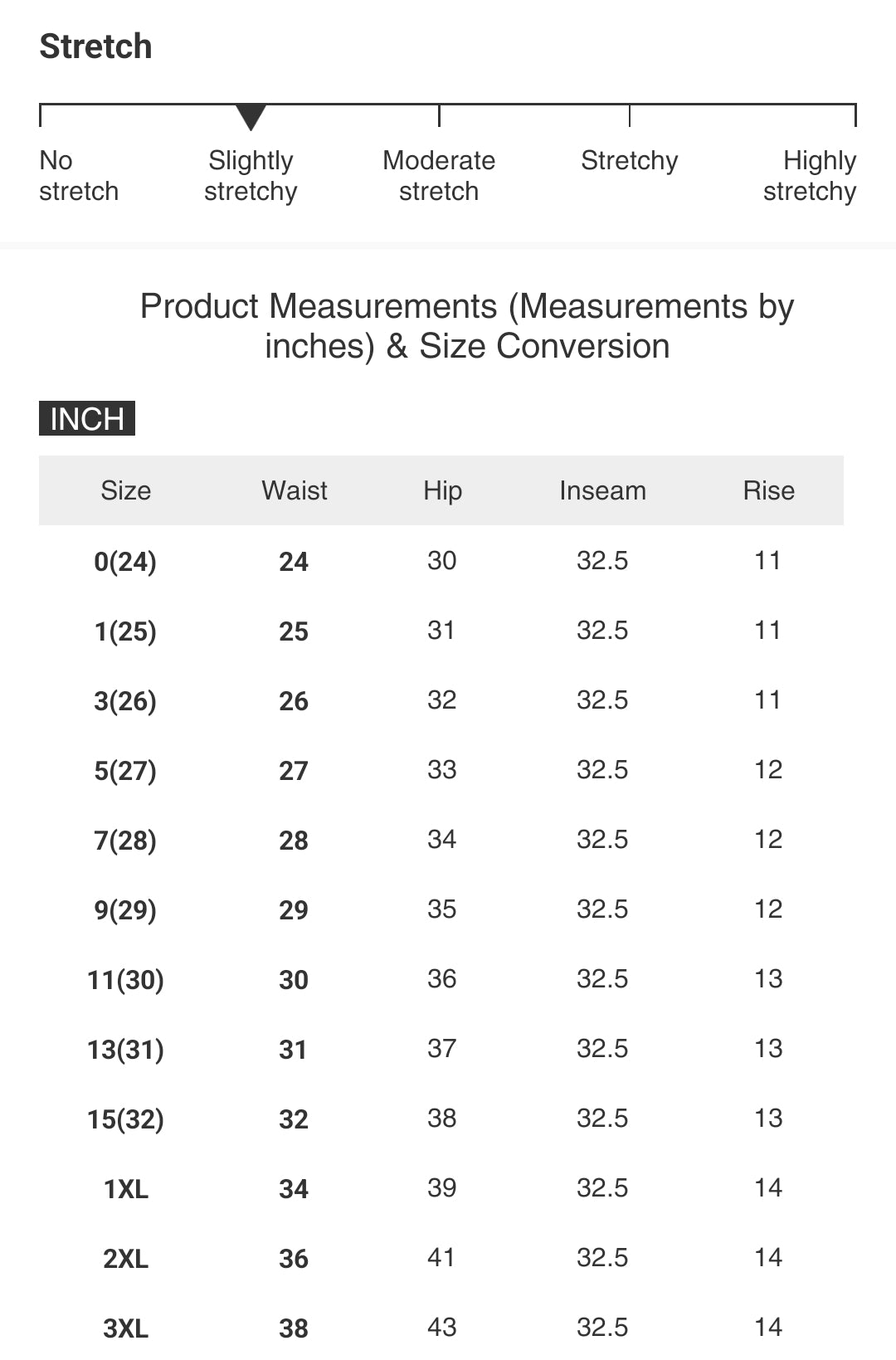Select the INCH unit tab
This screenshot has width=896, height=1360.
click(87, 419)
